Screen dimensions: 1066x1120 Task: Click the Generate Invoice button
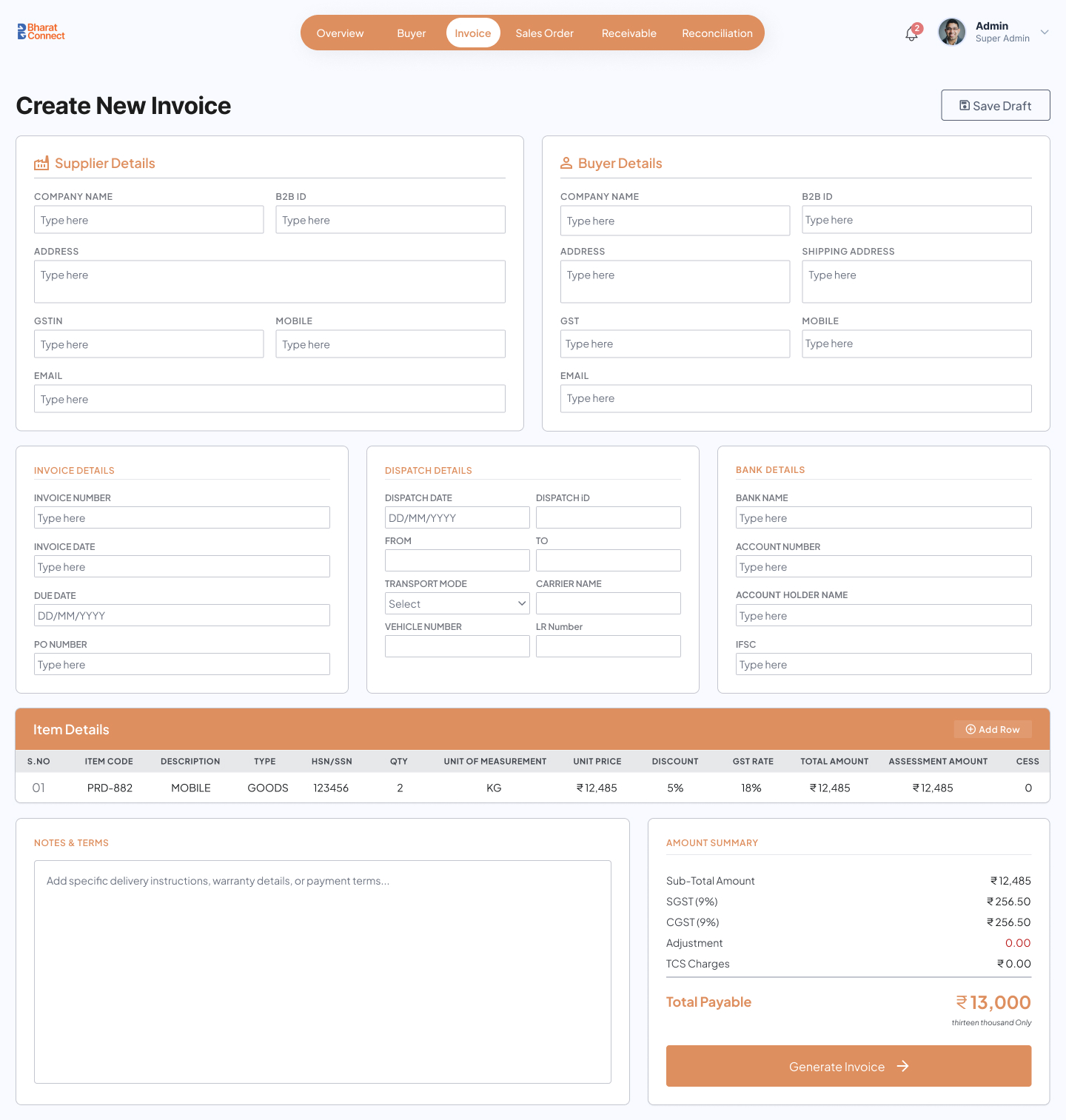tap(848, 1066)
